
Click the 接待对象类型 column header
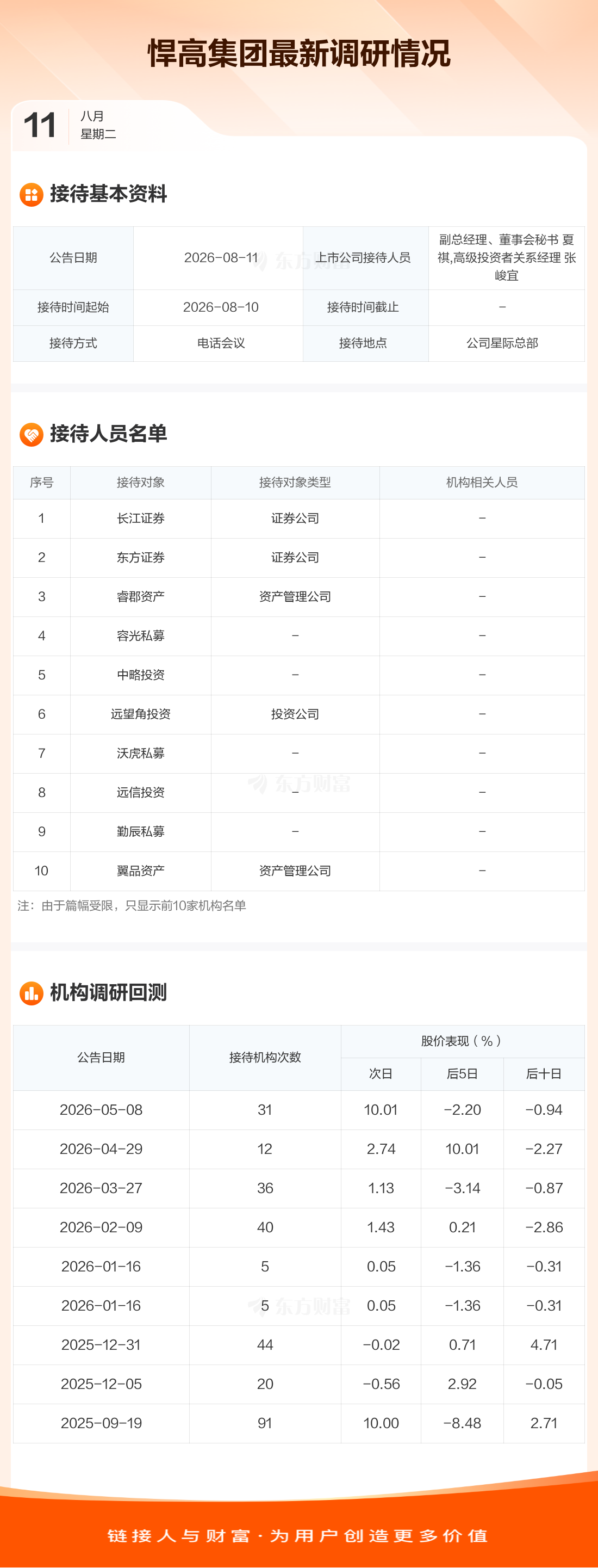(x=295, y=483)
